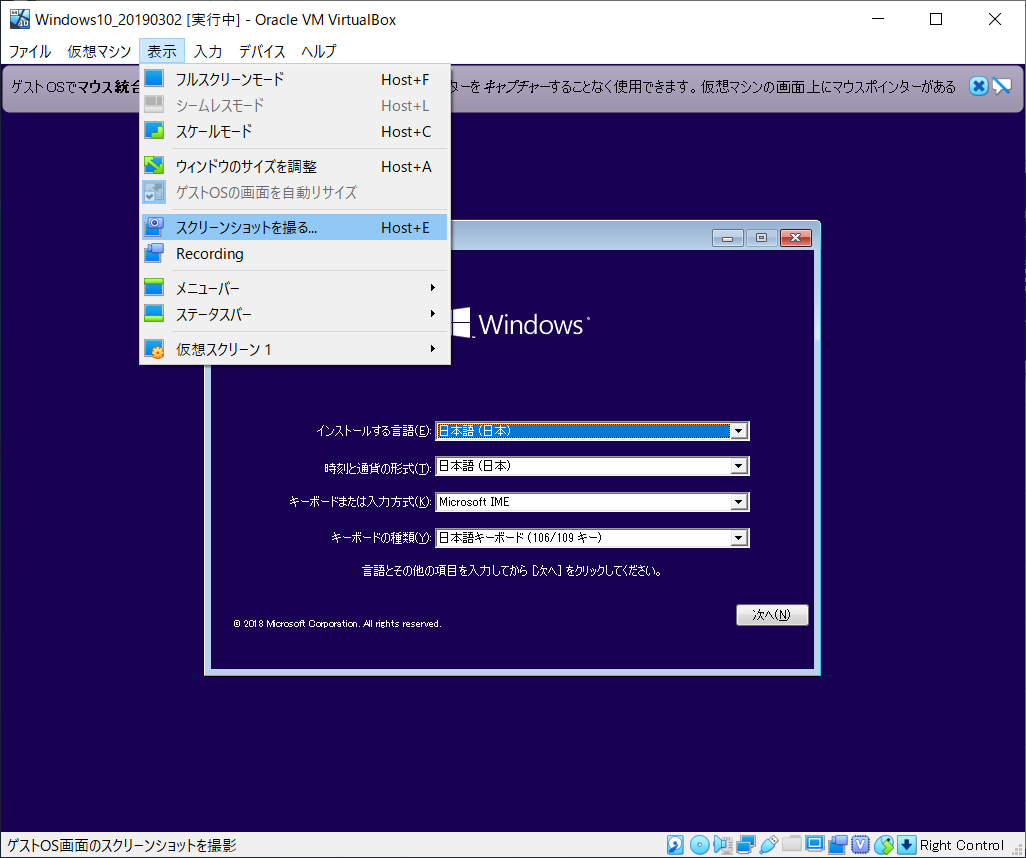Open the install language dropdown
Screen dimensions: 1026x858
[x=739, y=431]
